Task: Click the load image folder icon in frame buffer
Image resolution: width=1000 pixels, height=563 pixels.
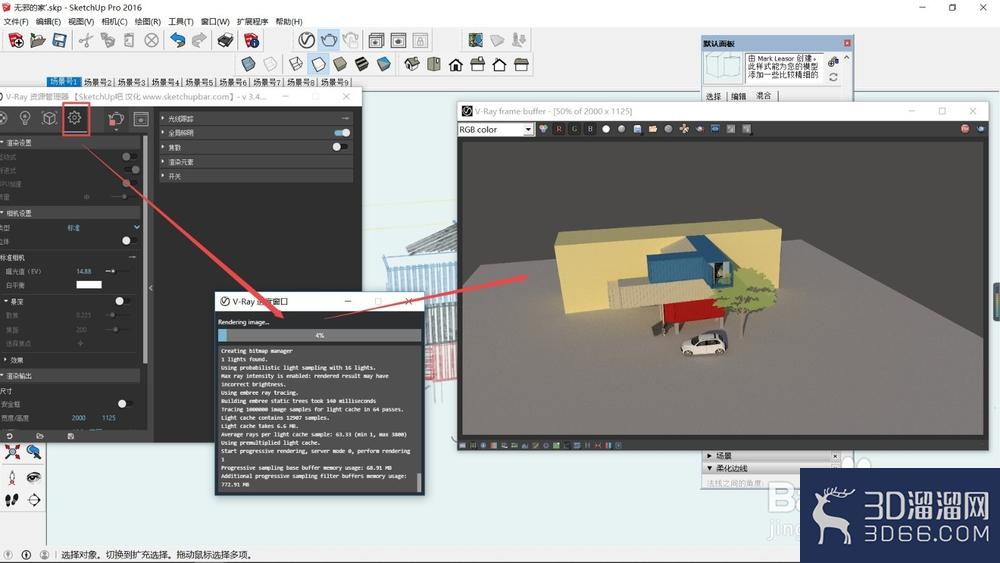Action: 653,129
